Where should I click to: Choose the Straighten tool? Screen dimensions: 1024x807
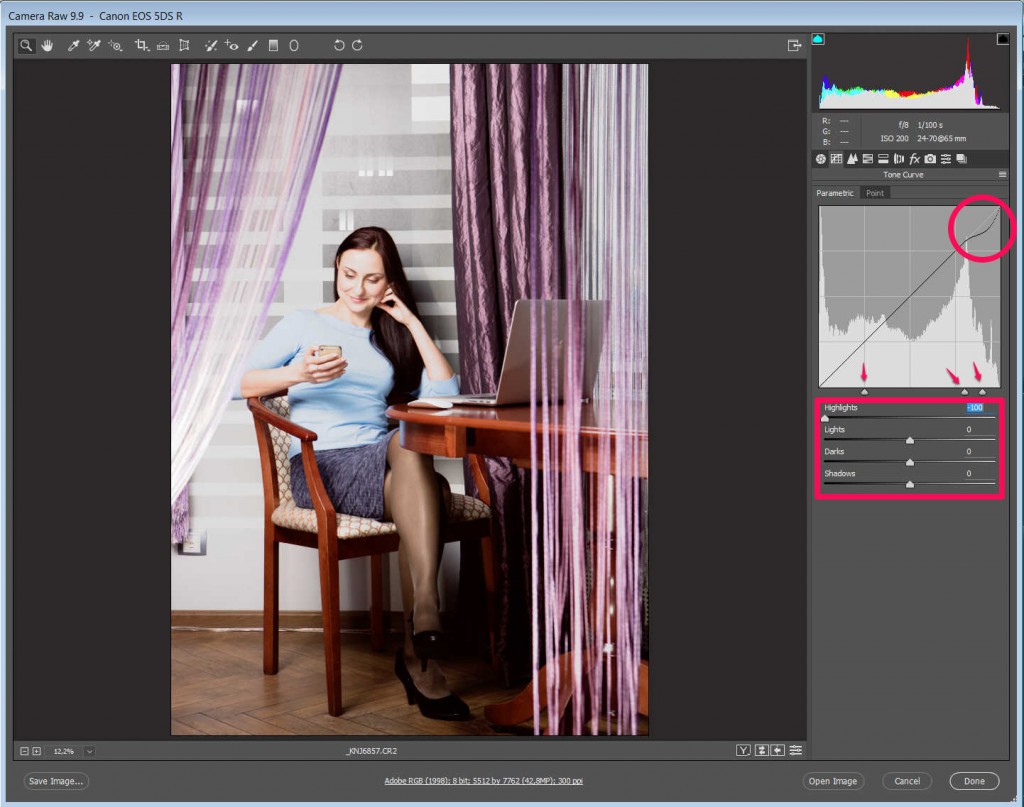point(163,46)
